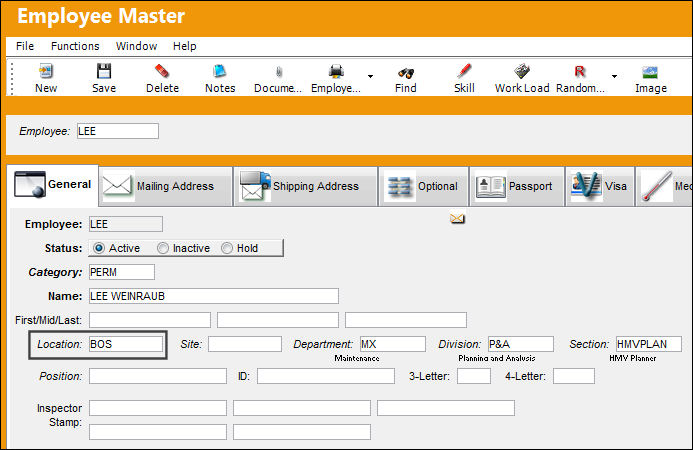Click the Category field containing PERM
Viewport: 693px width, 450px height.
(x=122, y=272)
